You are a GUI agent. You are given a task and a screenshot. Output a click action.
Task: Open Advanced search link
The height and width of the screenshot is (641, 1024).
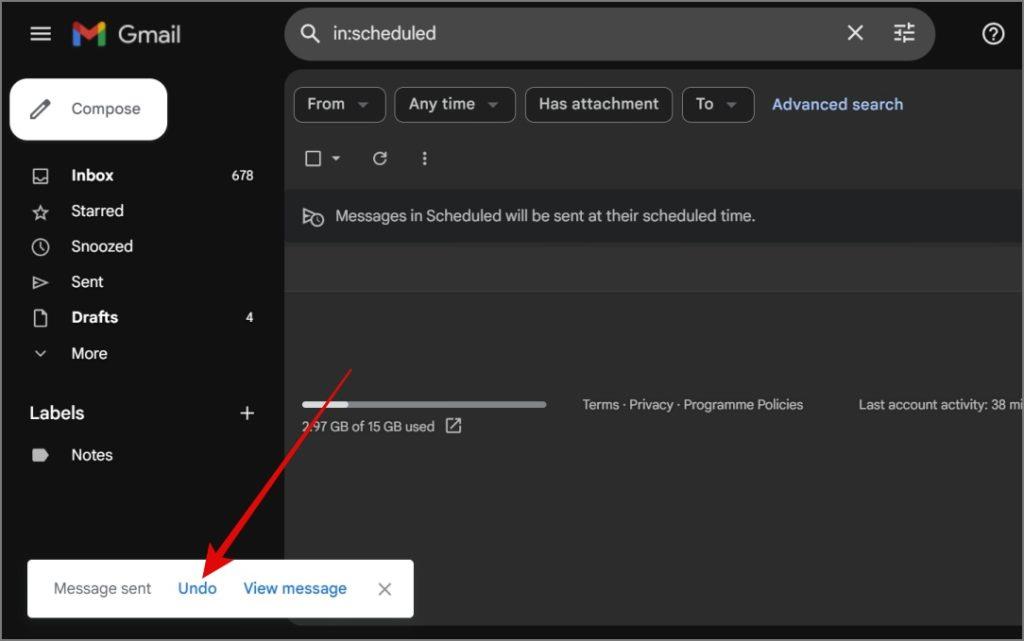pyautogui.click(x=837, y=104)
